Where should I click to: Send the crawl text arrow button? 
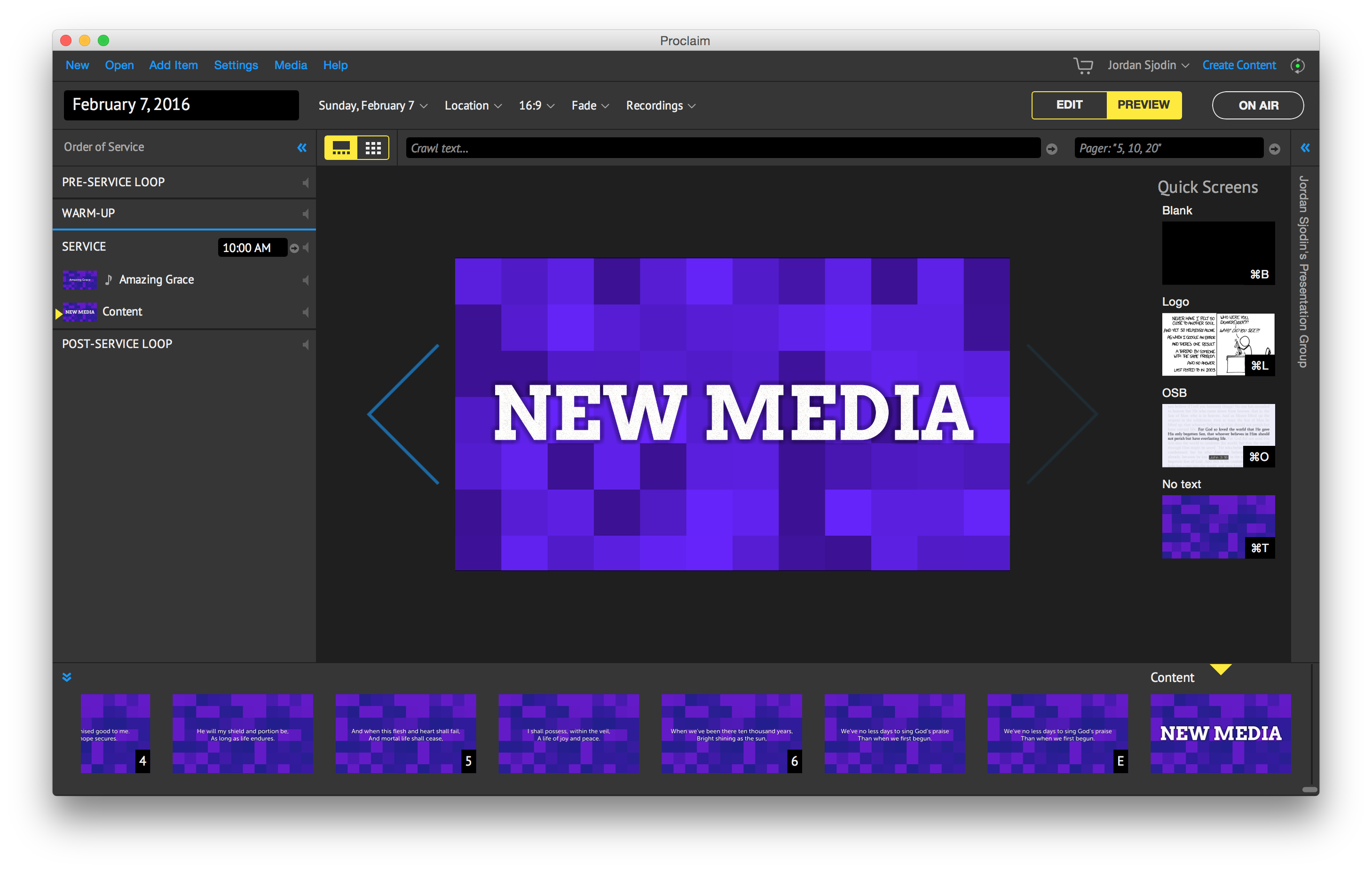point(1052,149)
